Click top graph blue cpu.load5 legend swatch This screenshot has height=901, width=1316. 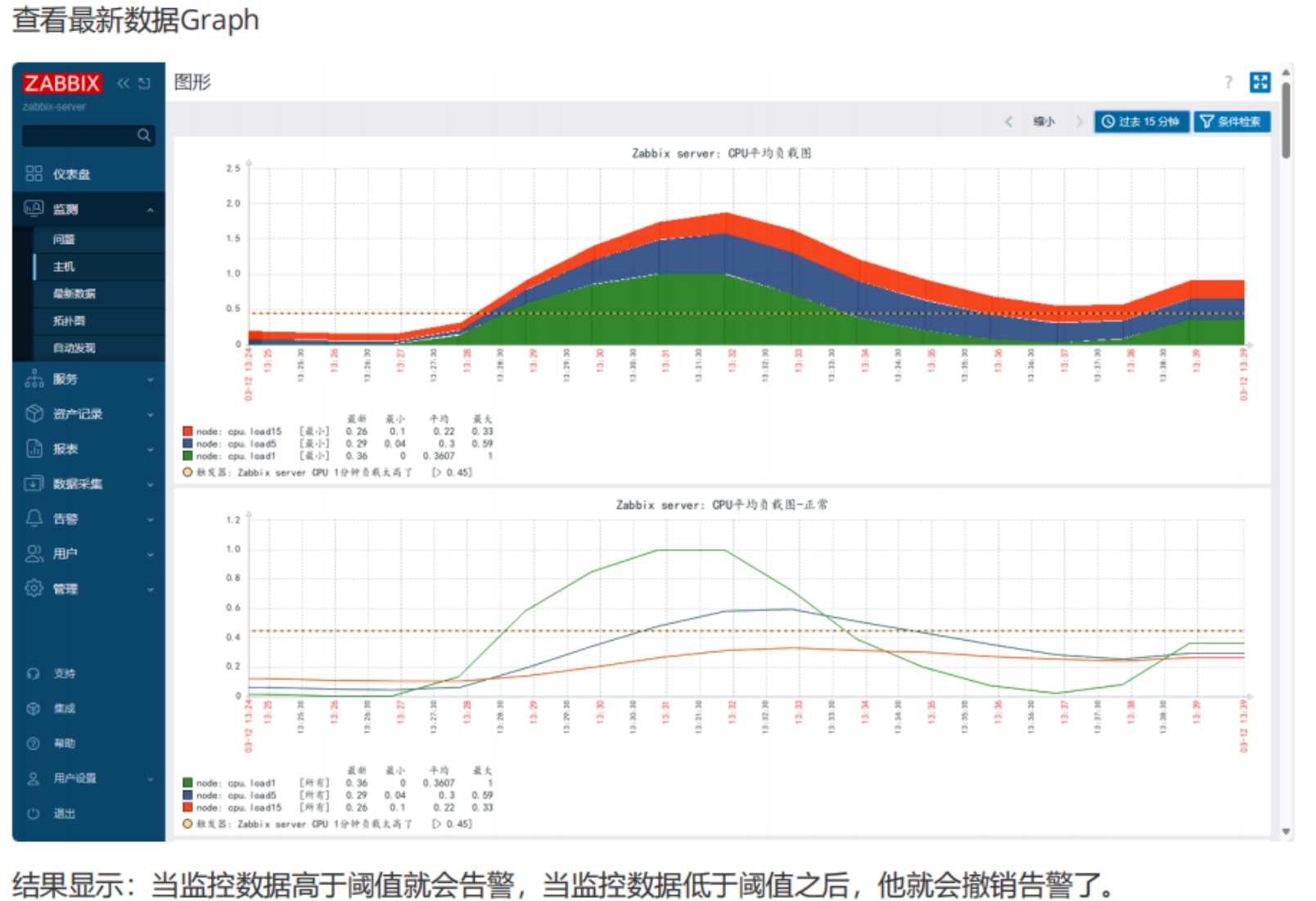[187, 444]
